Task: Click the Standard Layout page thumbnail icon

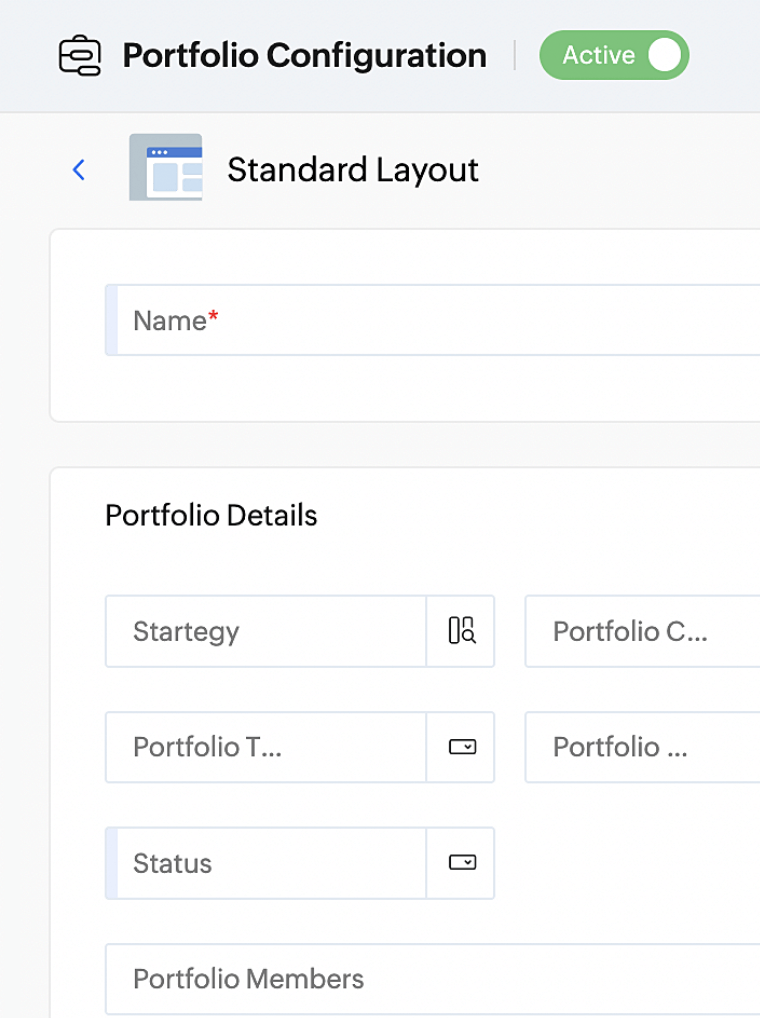Action: pos(166,168)
